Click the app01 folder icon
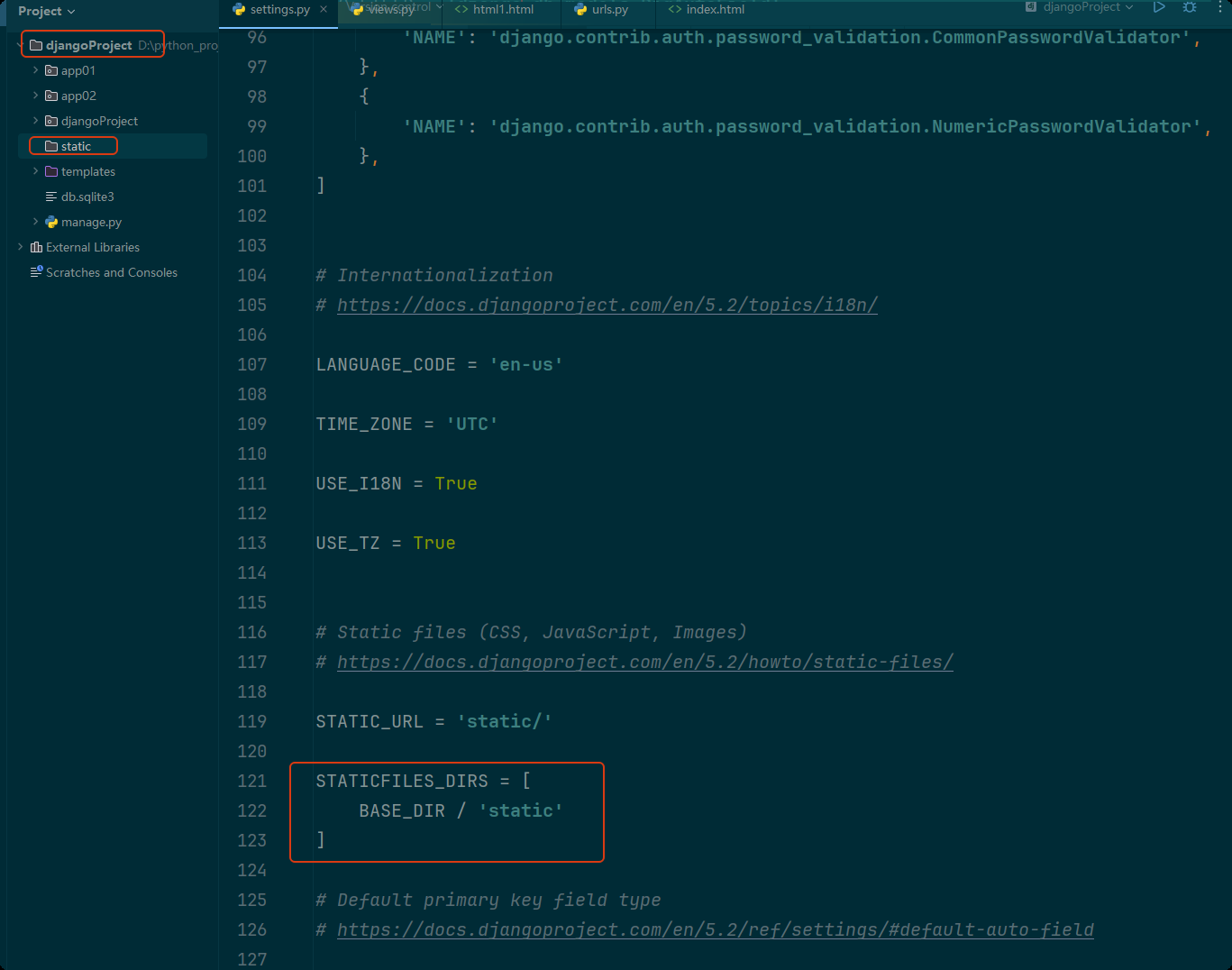 pos(51,70)
